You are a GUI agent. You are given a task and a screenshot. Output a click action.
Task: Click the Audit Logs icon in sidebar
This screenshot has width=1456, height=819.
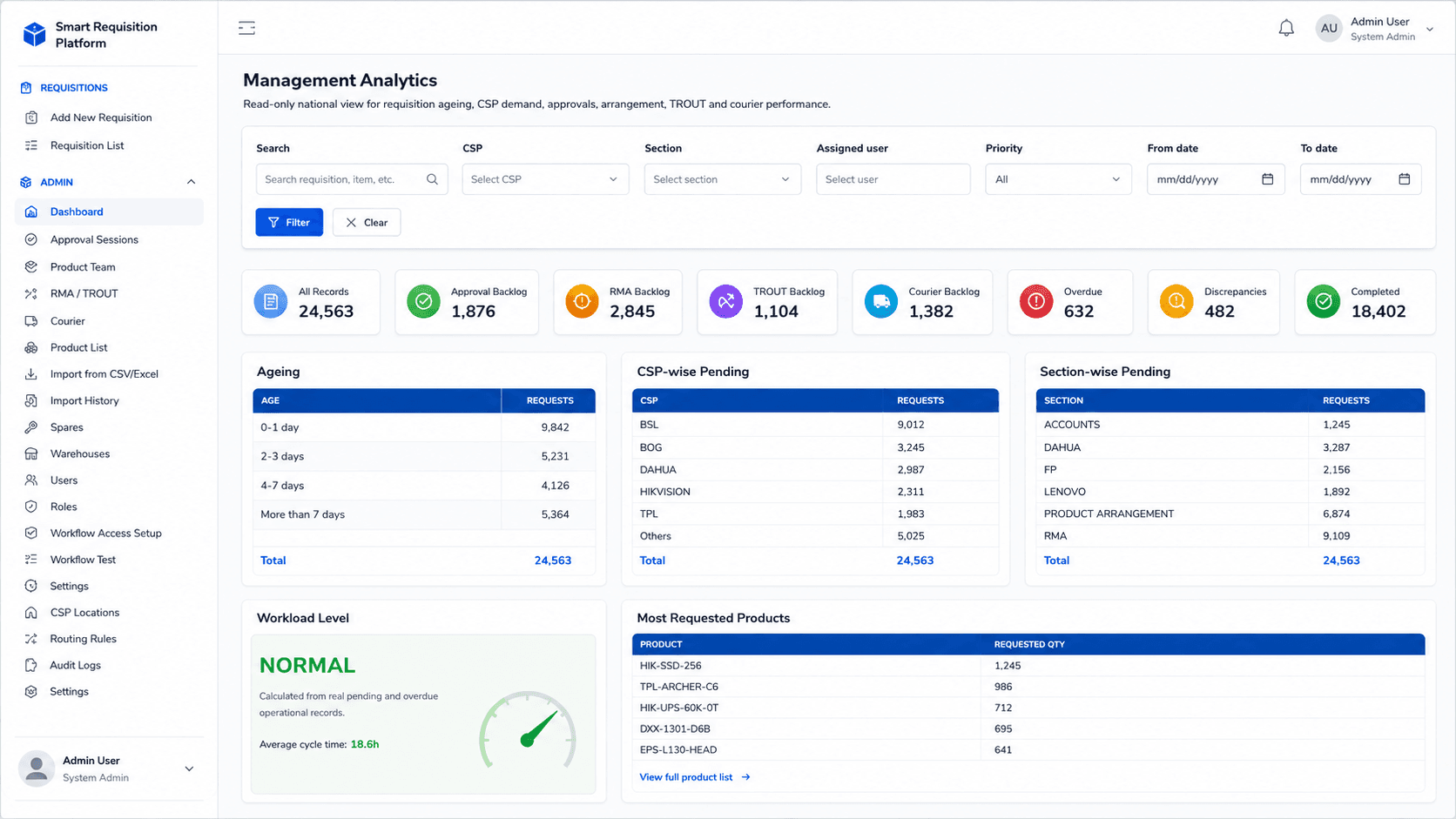31,665
